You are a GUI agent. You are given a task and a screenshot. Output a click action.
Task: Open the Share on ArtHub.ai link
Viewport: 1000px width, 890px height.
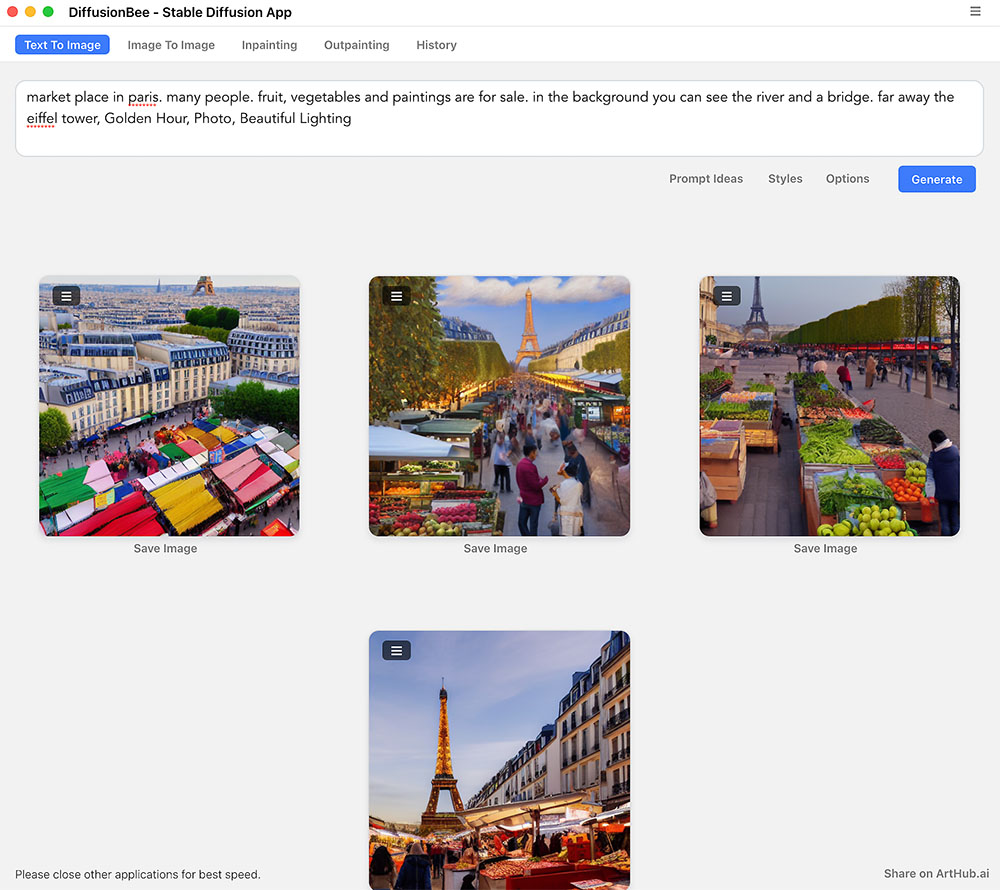(936, 873)
